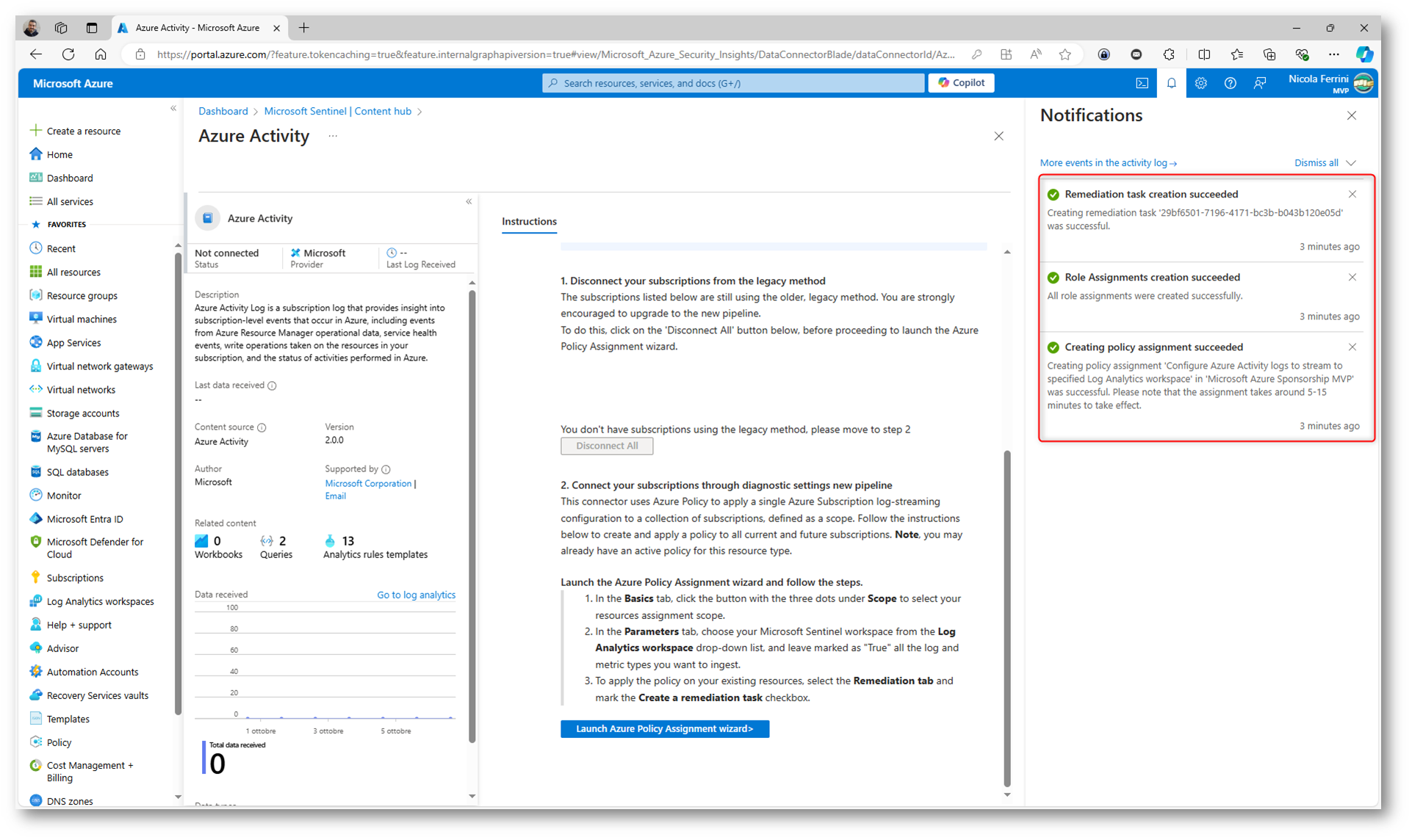
Task: Open DNS zones in the sidebar
Action: coord(70,801)
